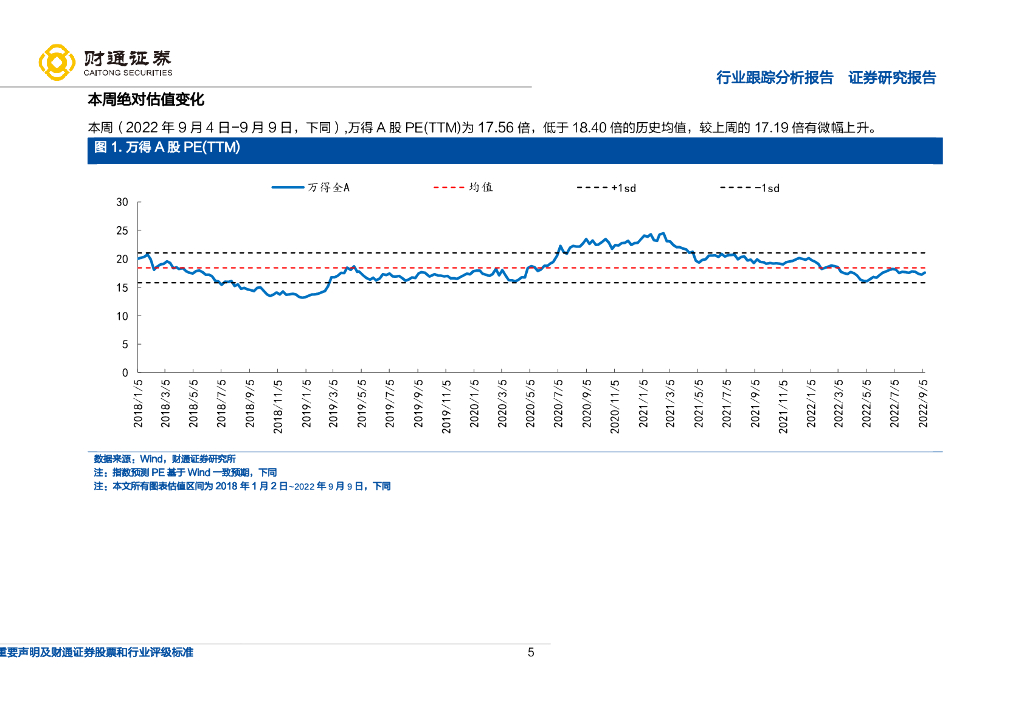Click the 15 label on the y-axis

122,287
